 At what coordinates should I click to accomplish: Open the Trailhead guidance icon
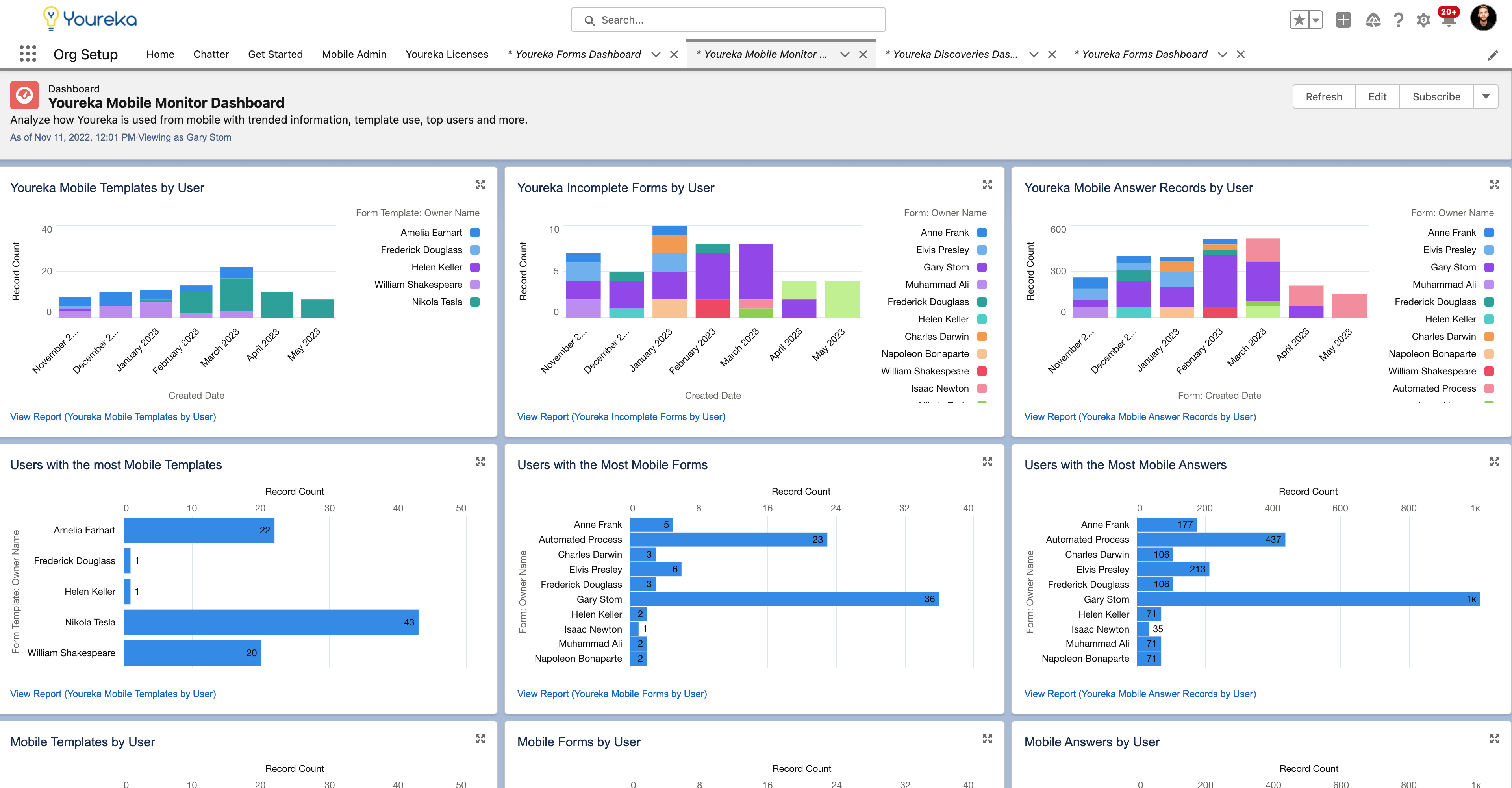(1373, 20)
